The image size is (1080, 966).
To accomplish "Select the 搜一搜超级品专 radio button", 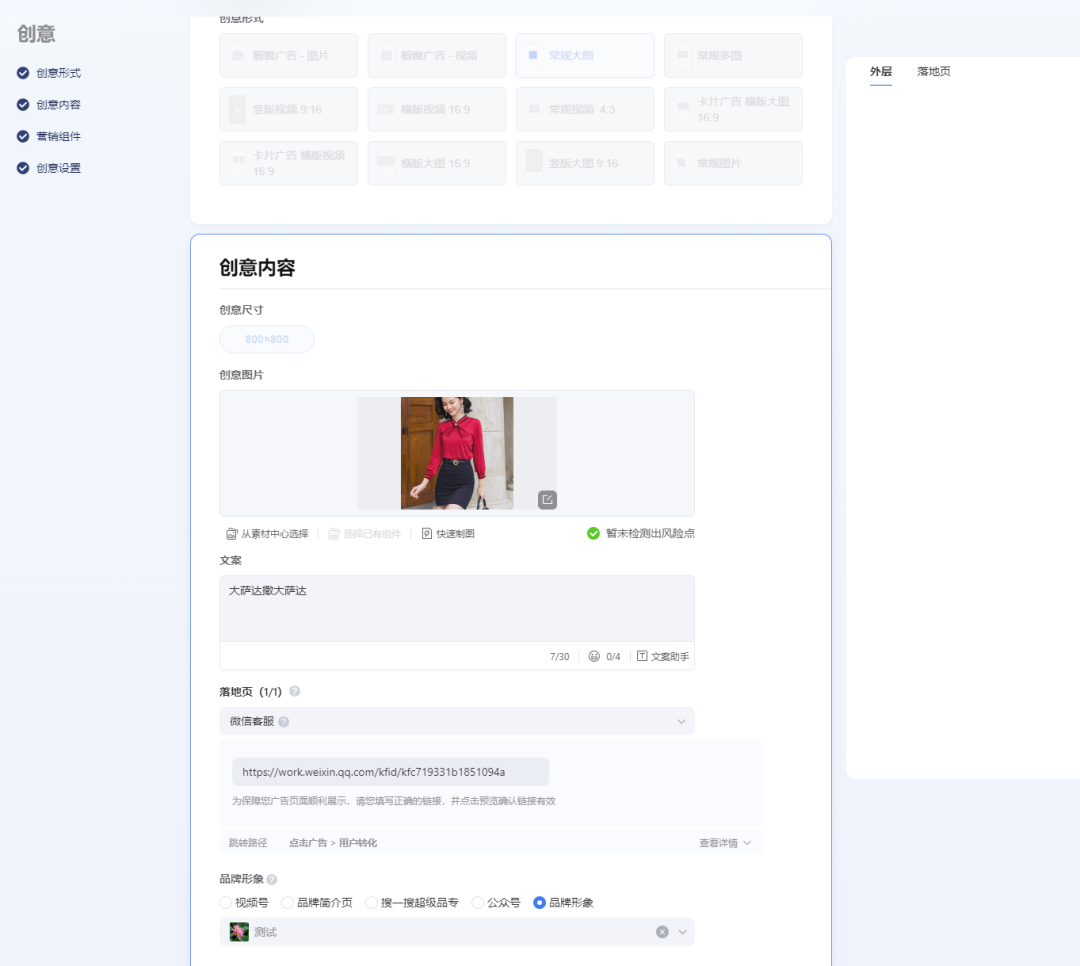I will pos(371,903).
